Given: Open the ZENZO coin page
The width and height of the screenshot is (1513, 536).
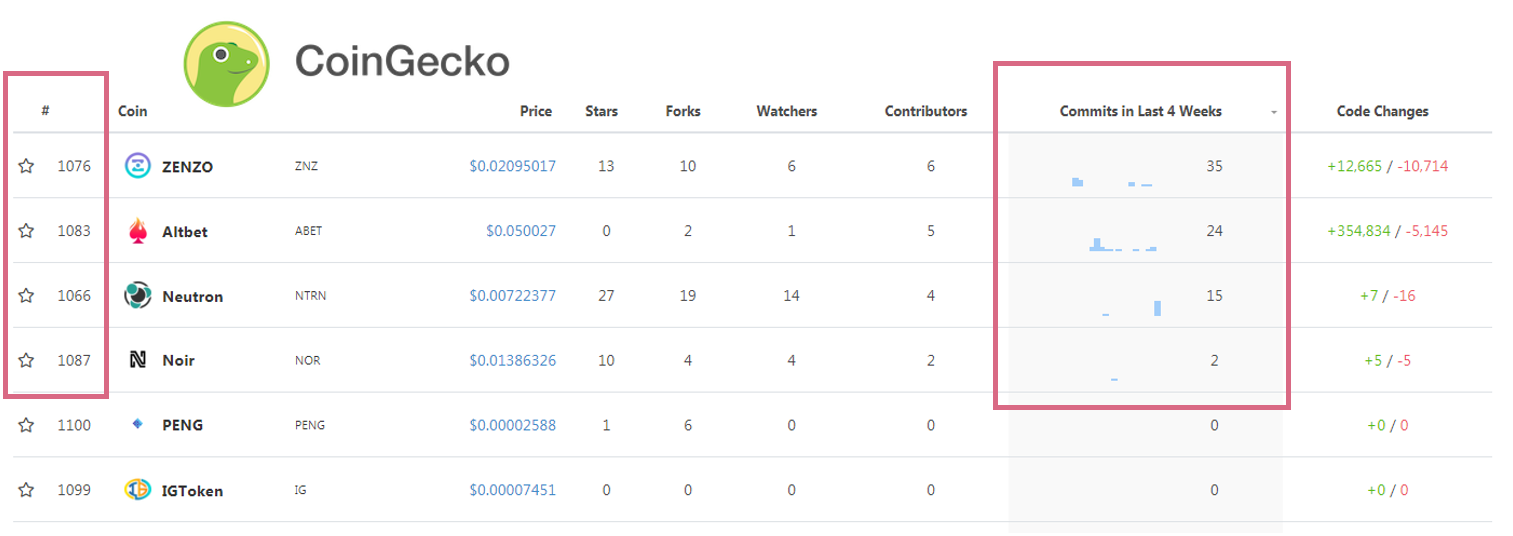Looking at the screenshot, I should pos(187,167).
